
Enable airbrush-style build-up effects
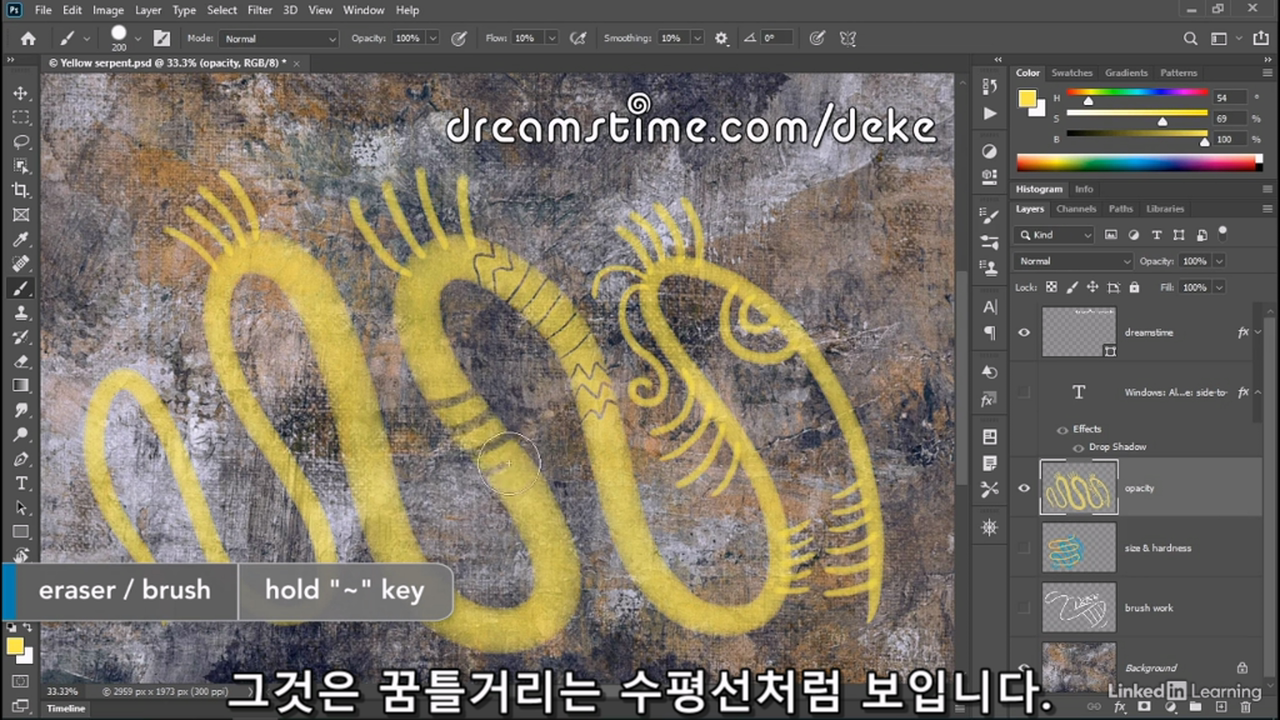click(577, 38)
